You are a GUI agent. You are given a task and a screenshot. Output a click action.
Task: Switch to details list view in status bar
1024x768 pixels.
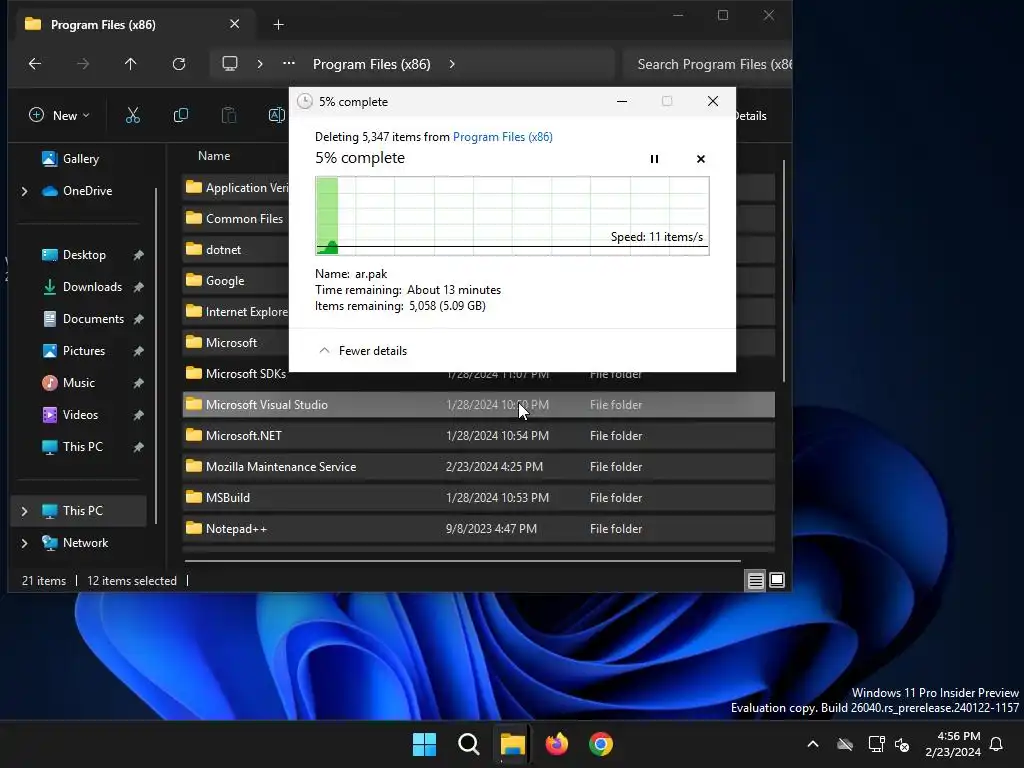756,581
